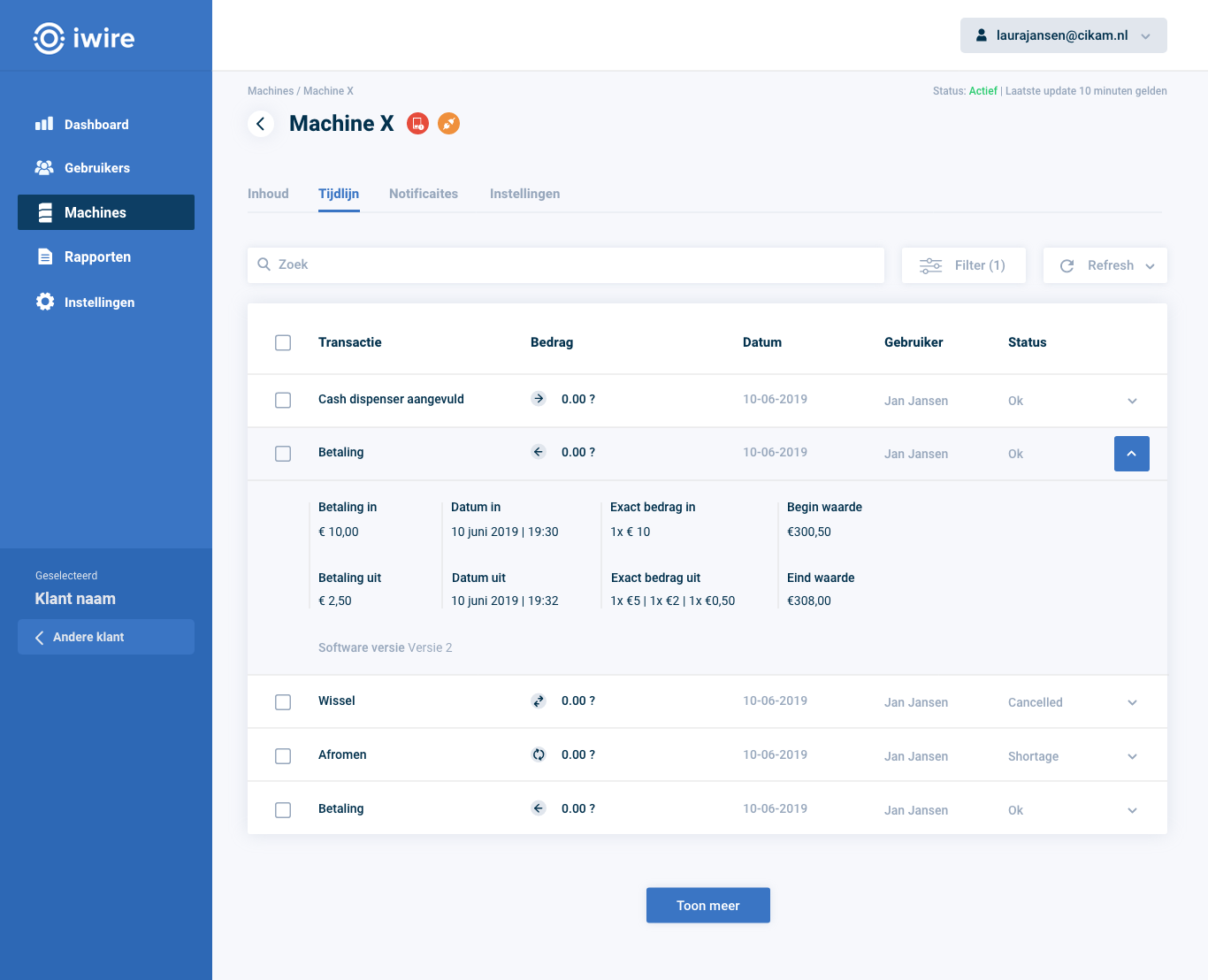Click the user avatar icon beside laurajansen@cikam.nl

pyautogui.click(x=982, y=35)
